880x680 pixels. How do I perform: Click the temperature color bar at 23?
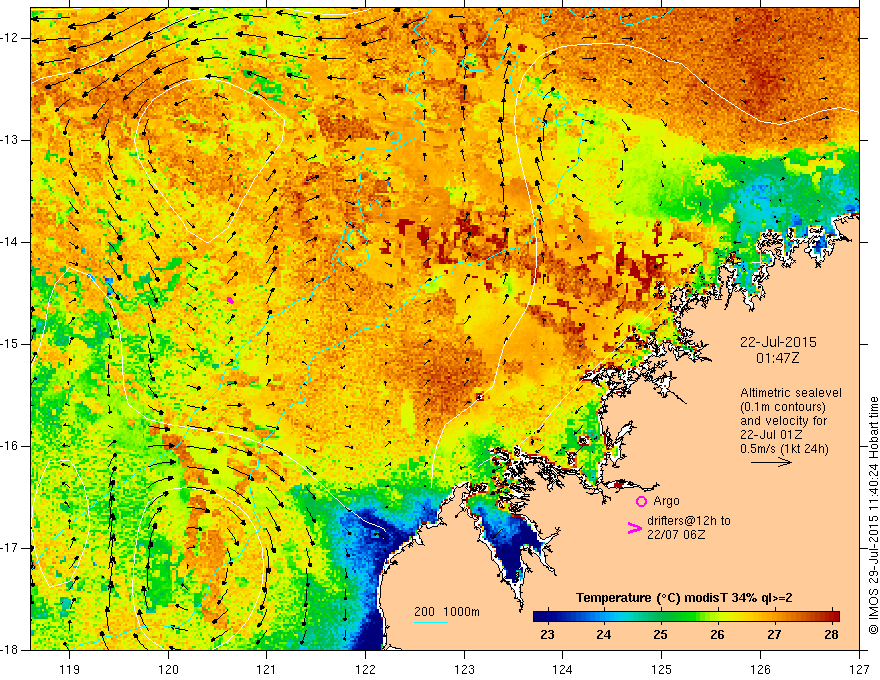coord(547,617)
